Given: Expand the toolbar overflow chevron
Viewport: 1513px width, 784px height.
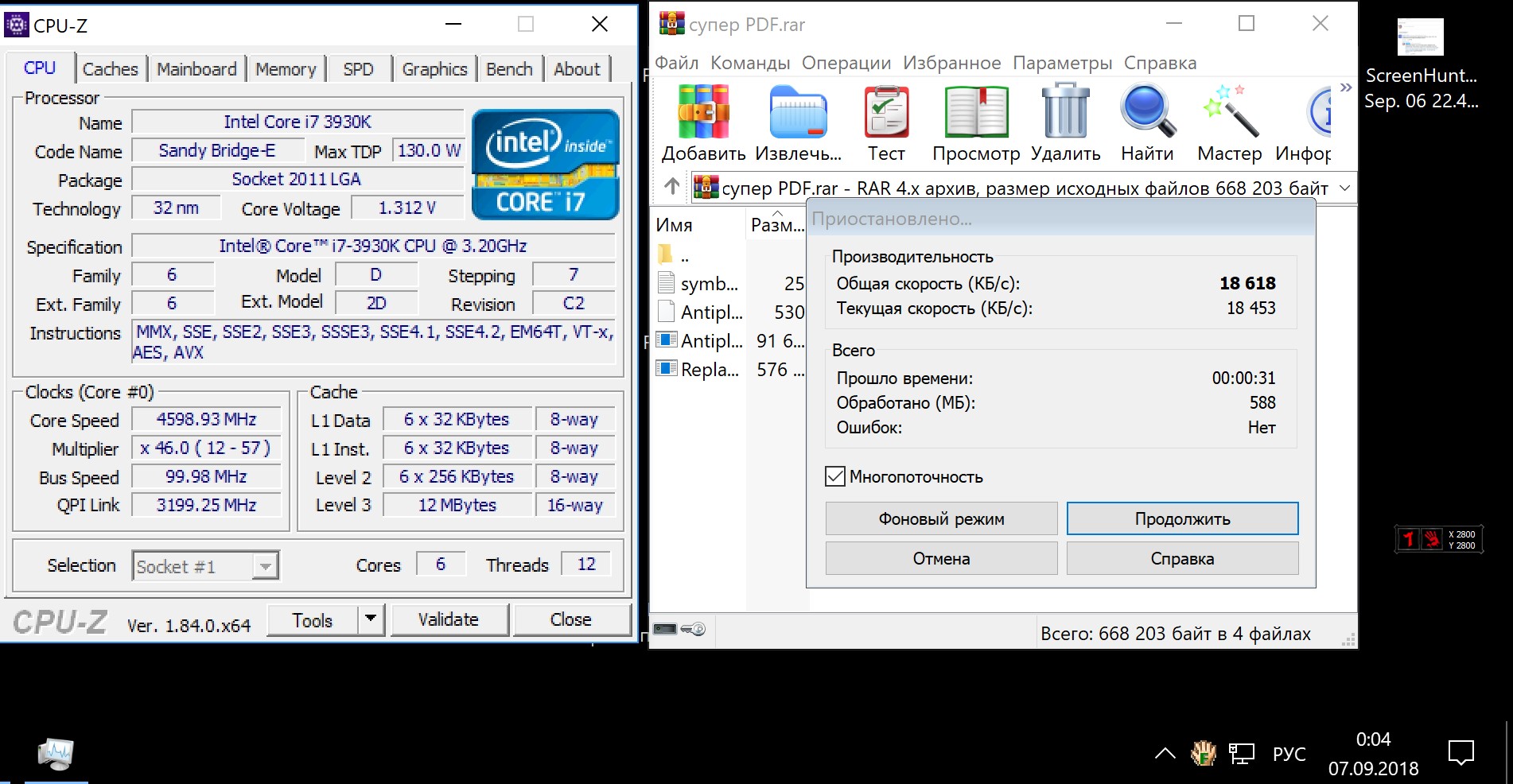Looking at the screenshot, I should click(1345, 87).
